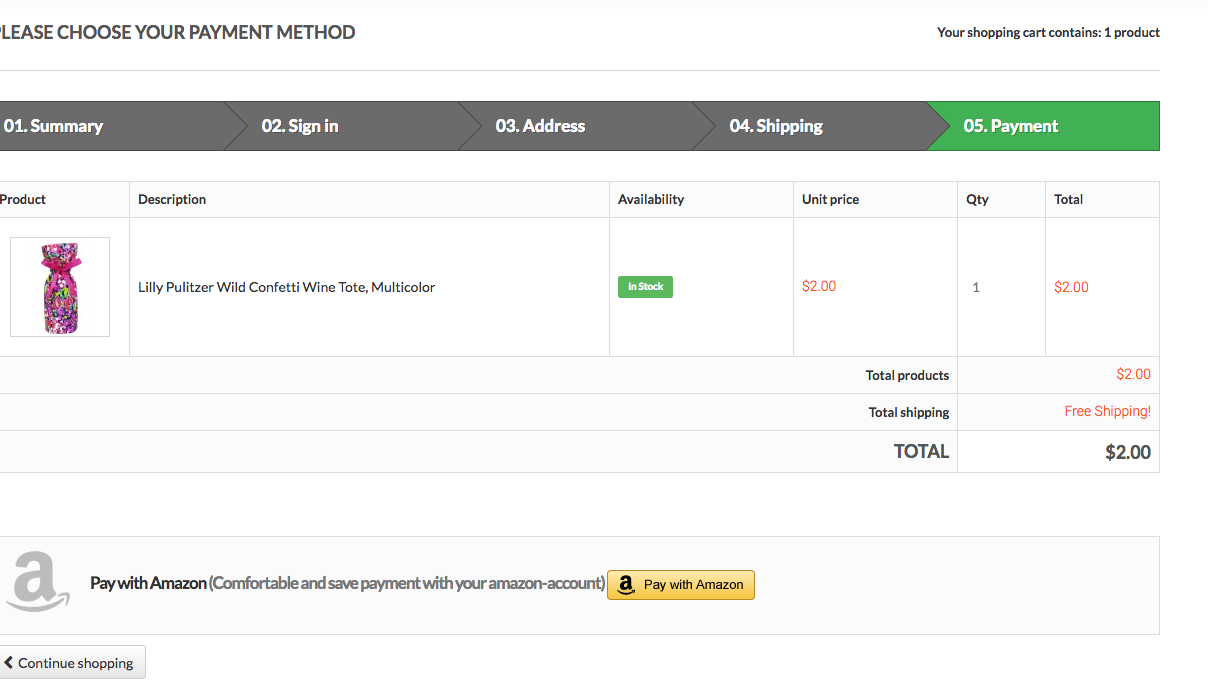Click the shopping cart contains 1 product text
Screen dimensions: 1208x691
(1048, 32)
